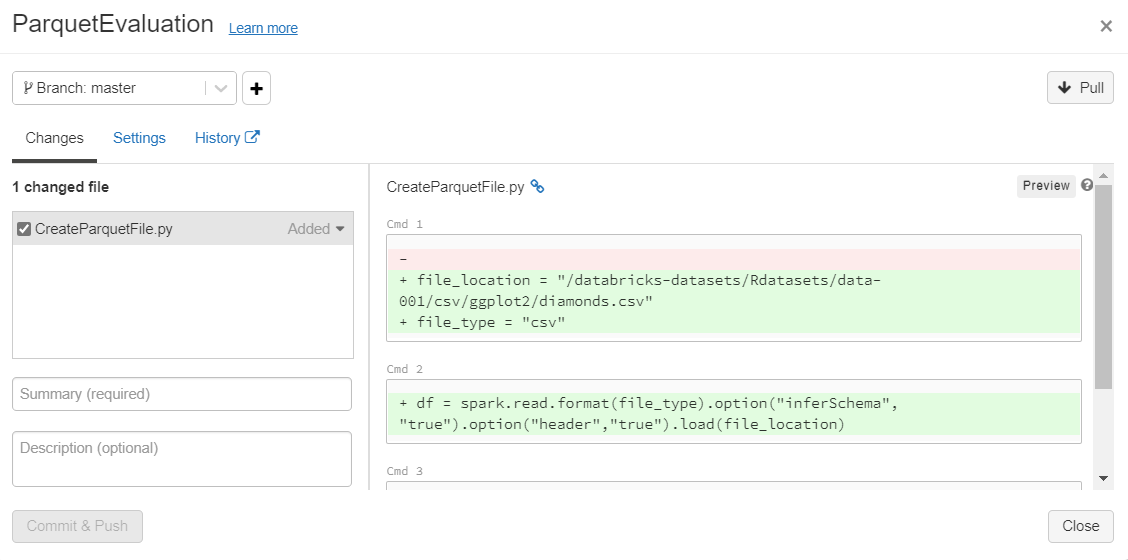Click the Commit & Push button
Viewport: 1128px width, 560px height.
pyautogui.click(x=77, y=526)
